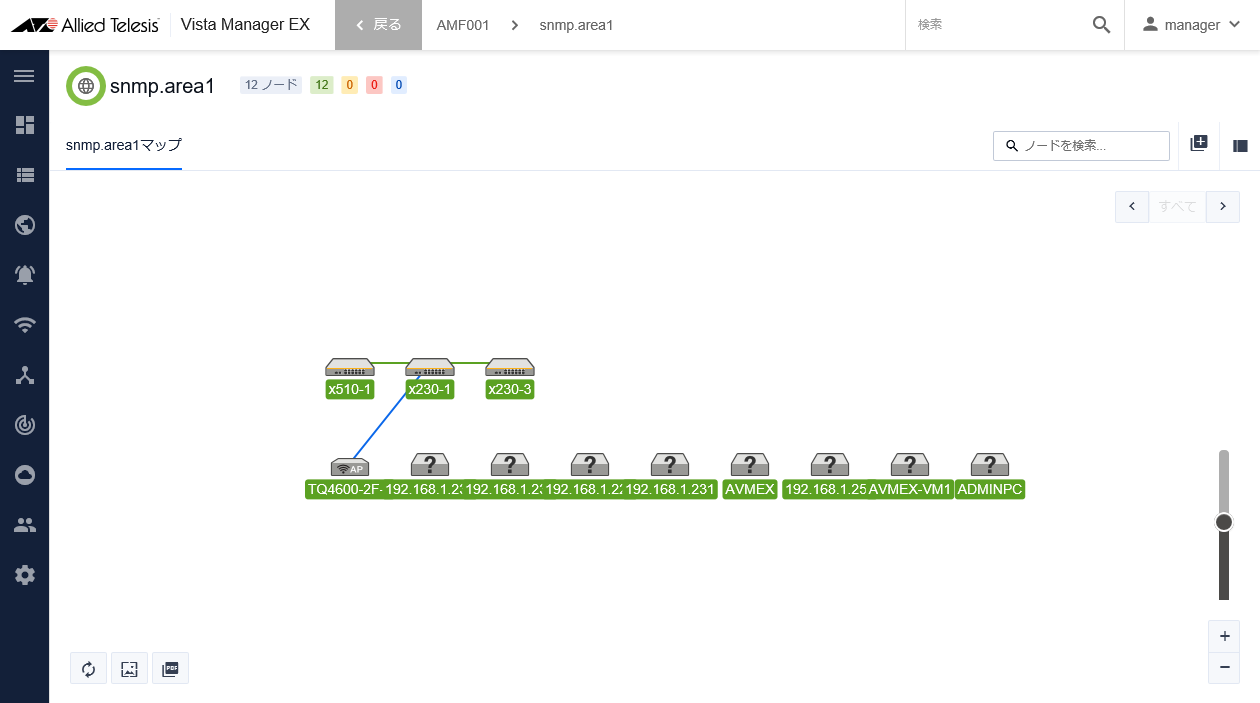
Task: Click the snmp.area1 globe area icon
Action: [x=86, y=86]
